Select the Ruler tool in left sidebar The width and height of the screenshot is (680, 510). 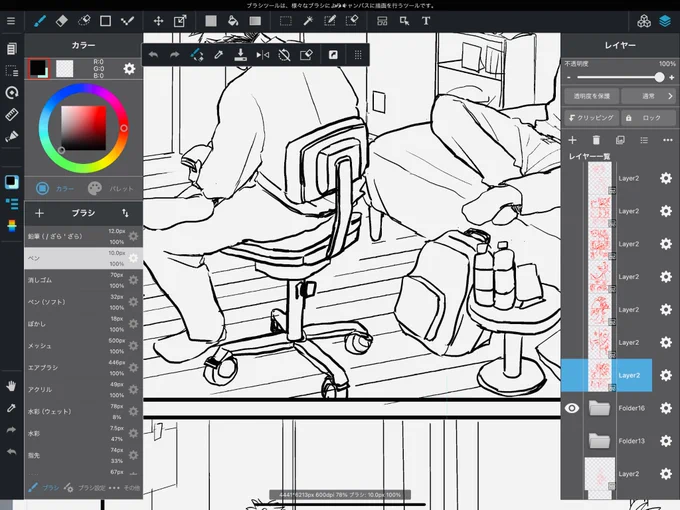(x=12, y=114)
